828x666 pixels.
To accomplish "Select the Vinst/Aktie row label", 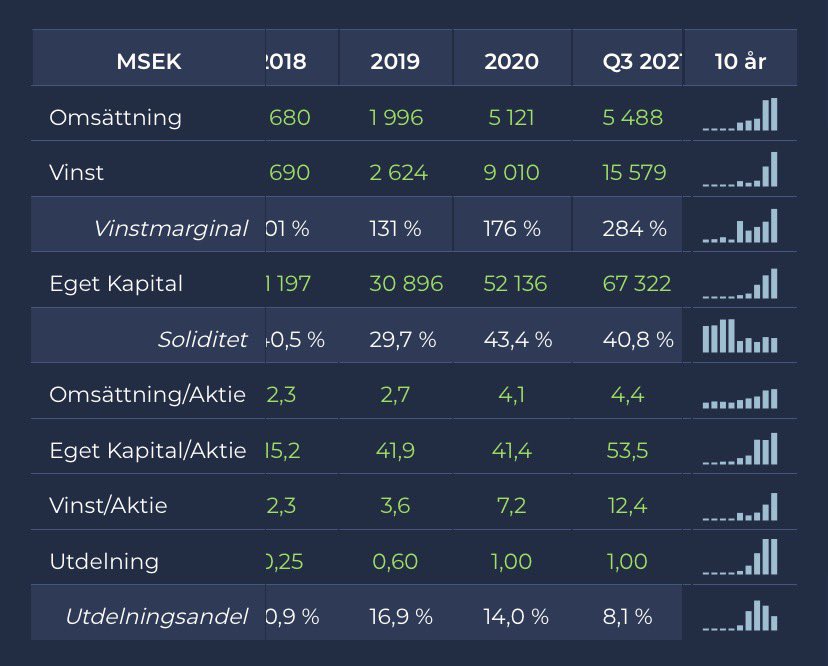I will pos(108,505).
